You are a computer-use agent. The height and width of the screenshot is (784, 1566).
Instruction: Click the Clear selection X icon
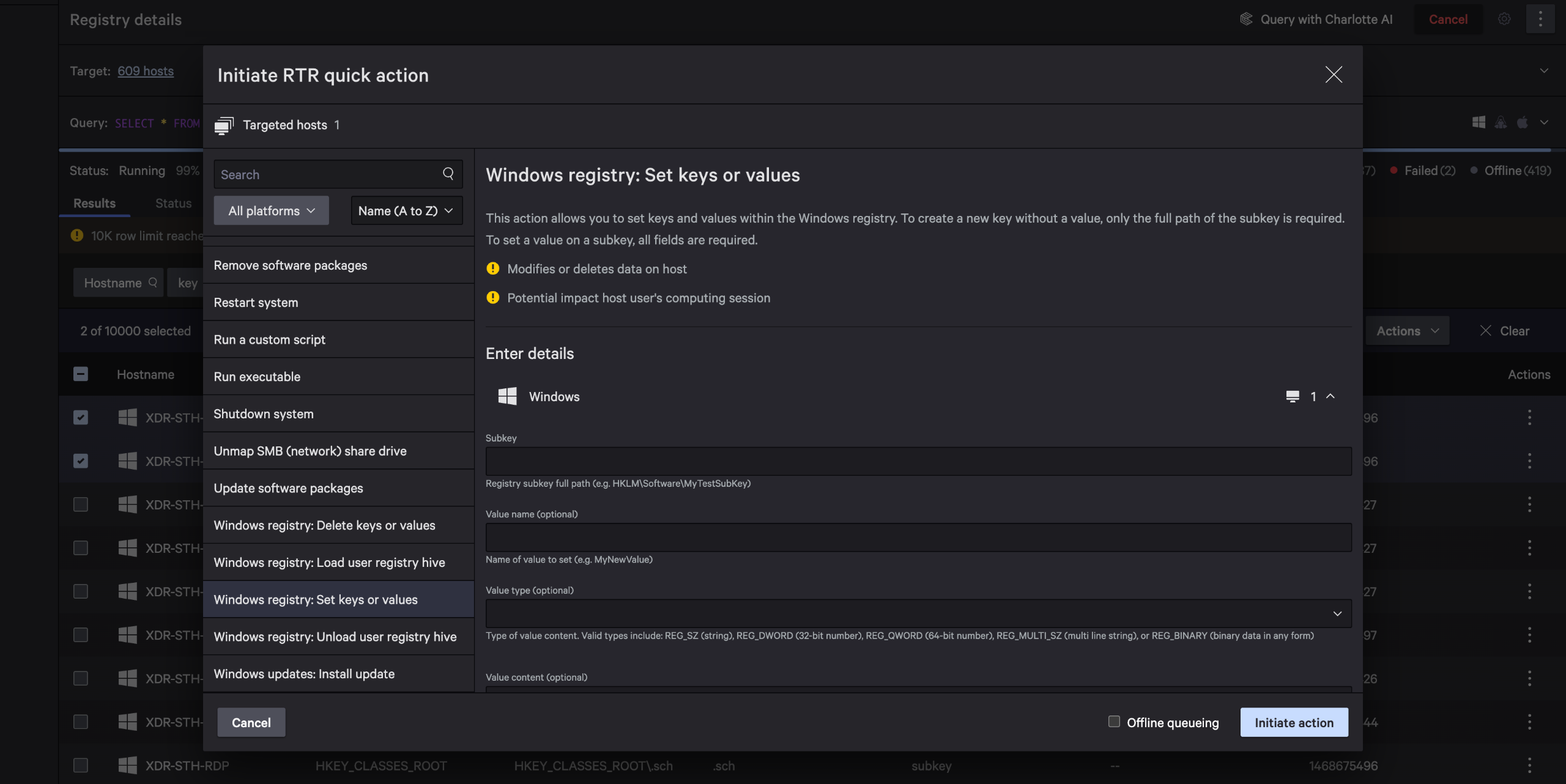pyautogui.click(x=1485, y=331)
